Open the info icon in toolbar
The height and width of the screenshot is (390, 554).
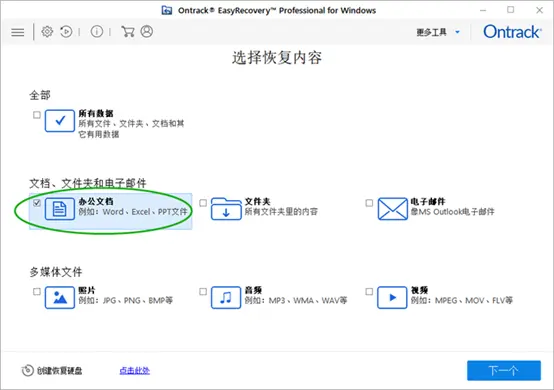pos(97,32)
